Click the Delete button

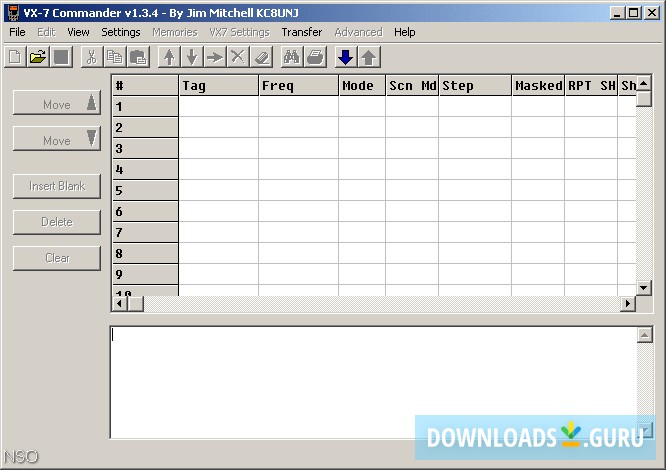click(57, 222)
